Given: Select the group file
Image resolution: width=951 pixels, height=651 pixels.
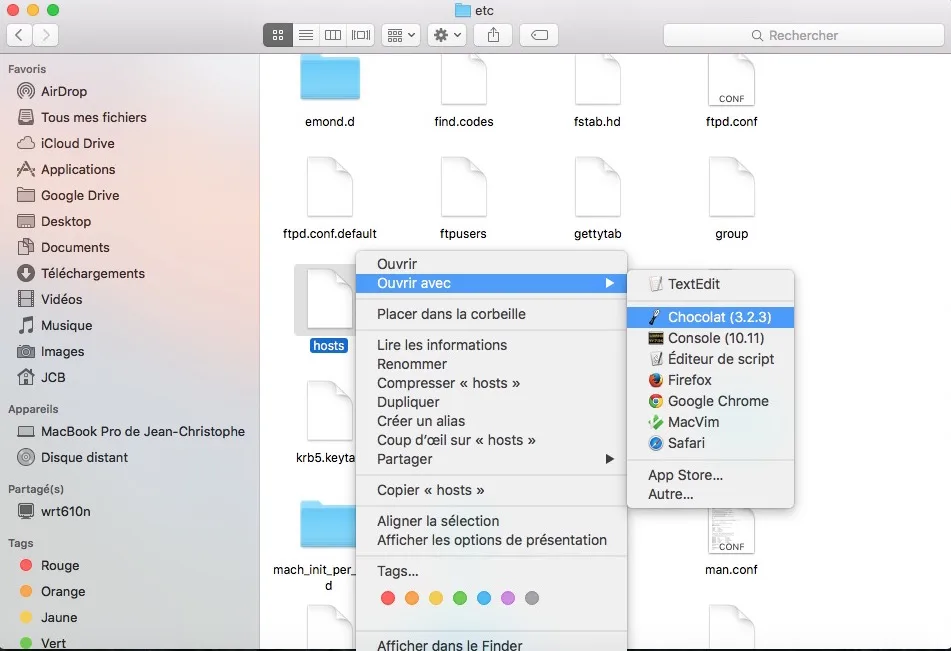Looking at the screenshot, I should point(731,199).
